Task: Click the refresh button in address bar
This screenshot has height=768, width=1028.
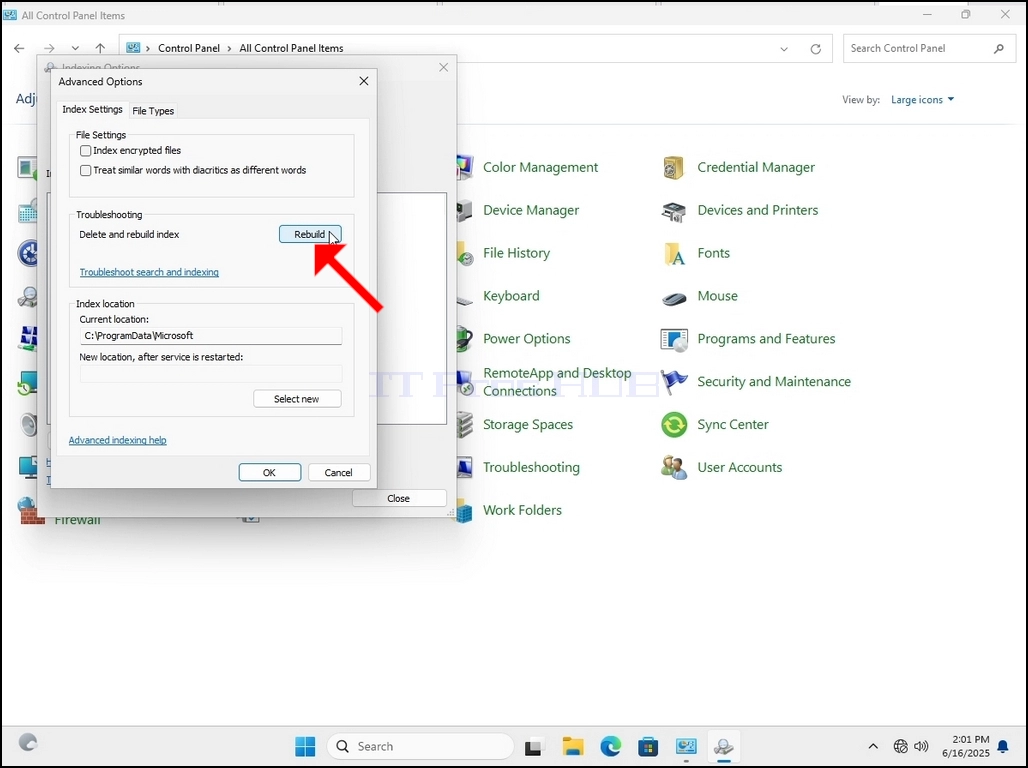Action: pyautogui.click(x=816, y=49)
